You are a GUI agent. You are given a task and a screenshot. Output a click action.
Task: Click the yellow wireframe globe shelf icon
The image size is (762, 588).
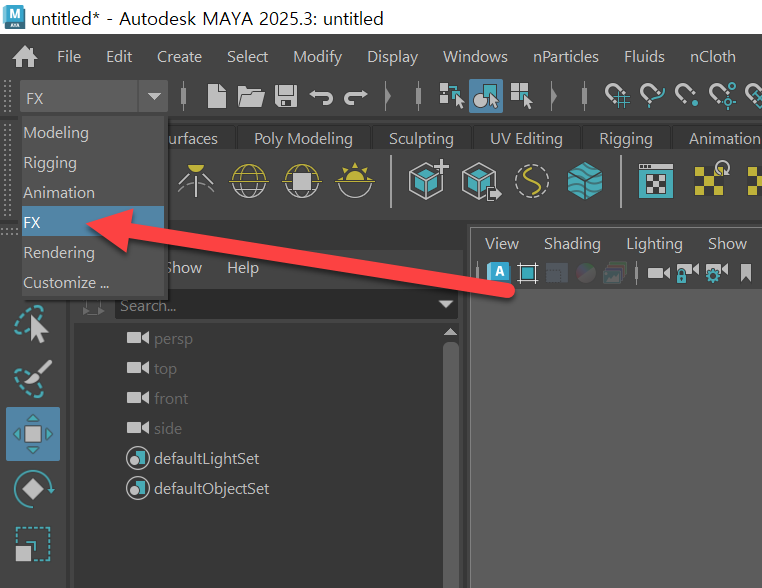[249, 181]
